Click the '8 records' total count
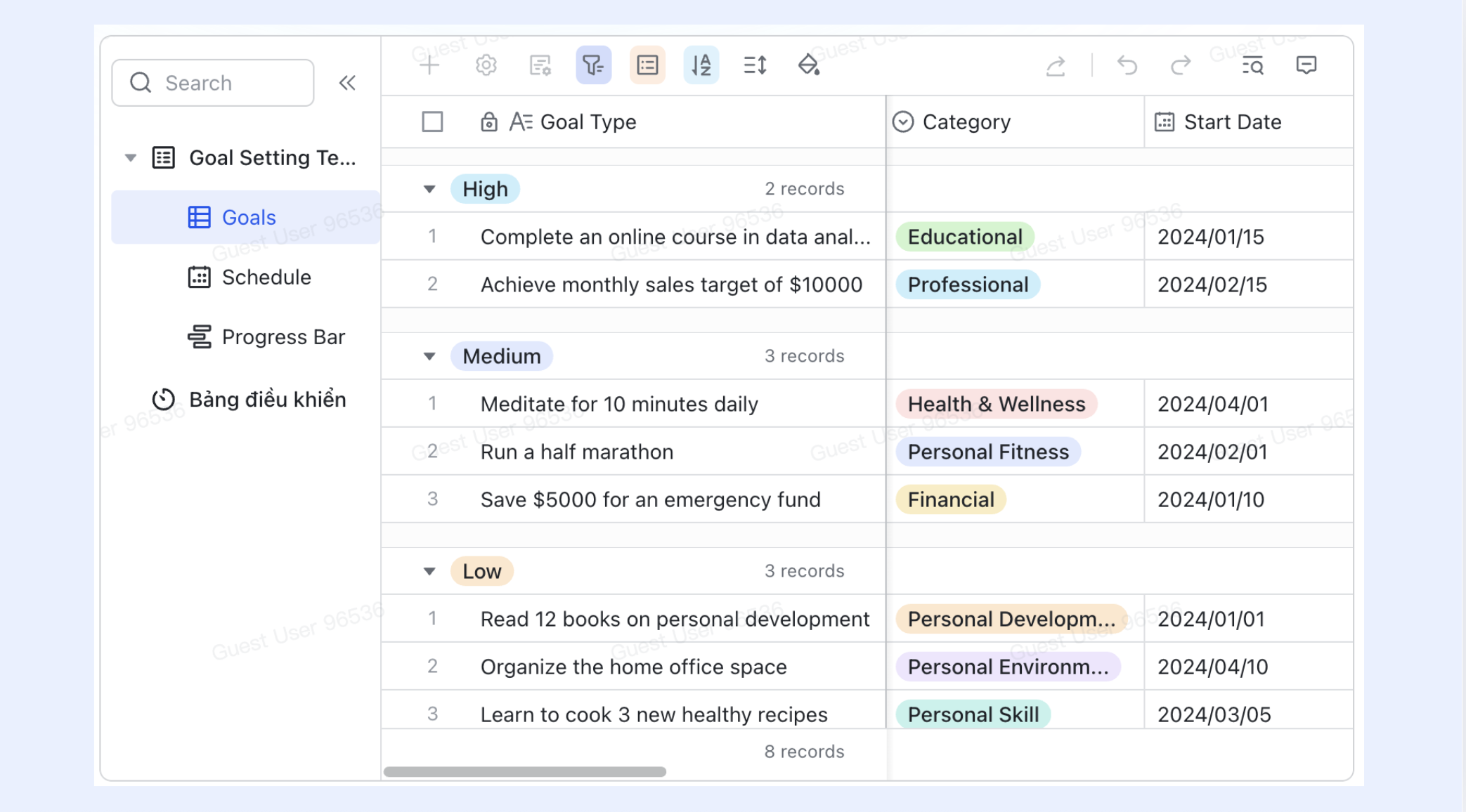 pos(804,751)
